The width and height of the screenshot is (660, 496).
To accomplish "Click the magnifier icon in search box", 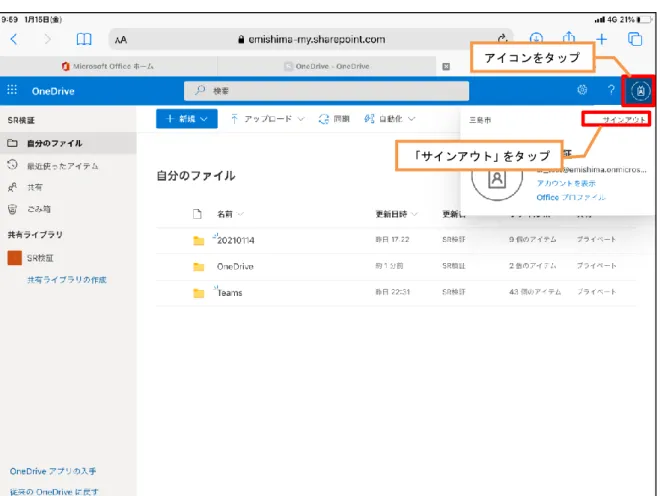I will (x=200, y=90).
